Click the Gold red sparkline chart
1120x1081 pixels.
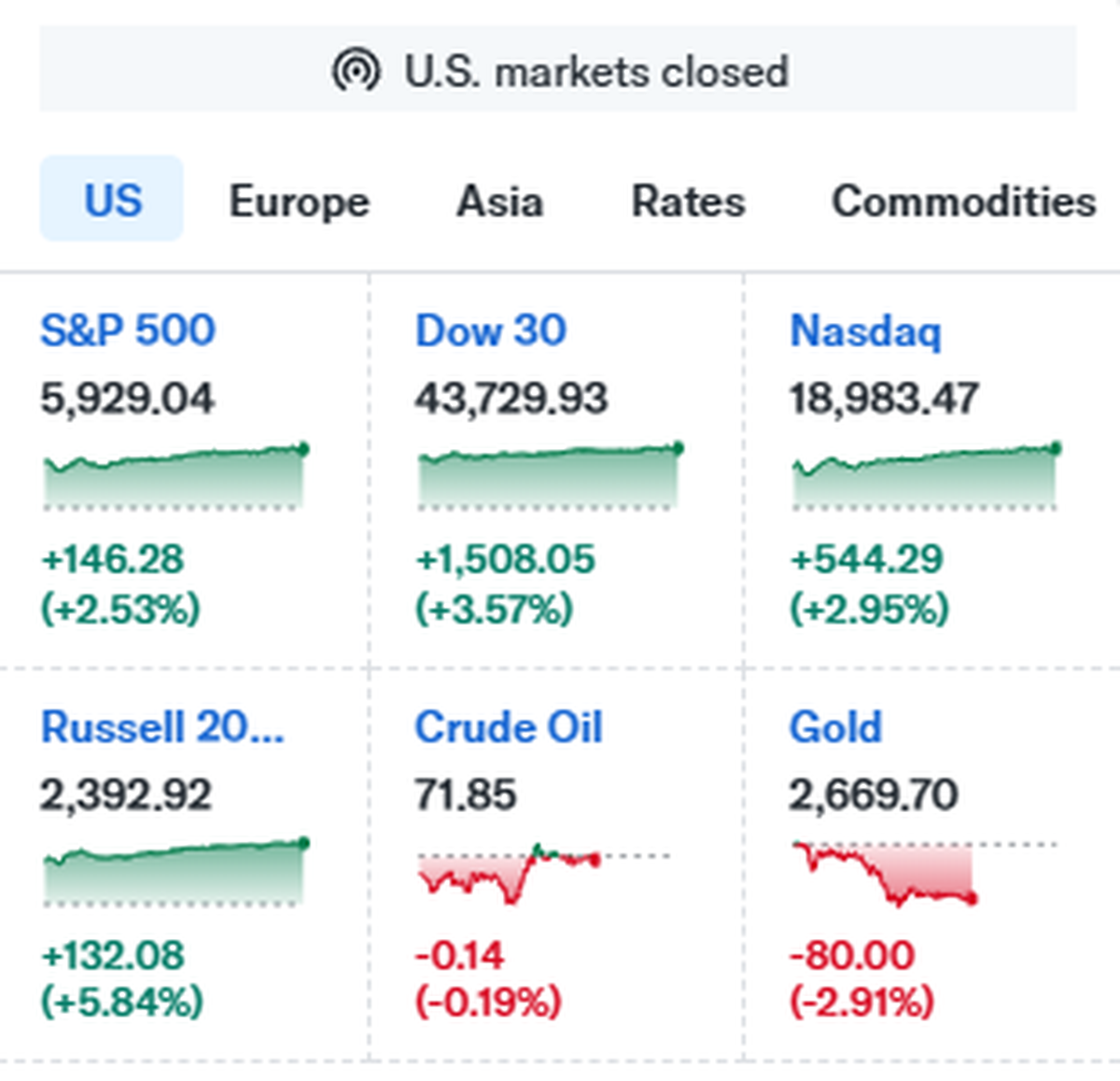(884, 874)
